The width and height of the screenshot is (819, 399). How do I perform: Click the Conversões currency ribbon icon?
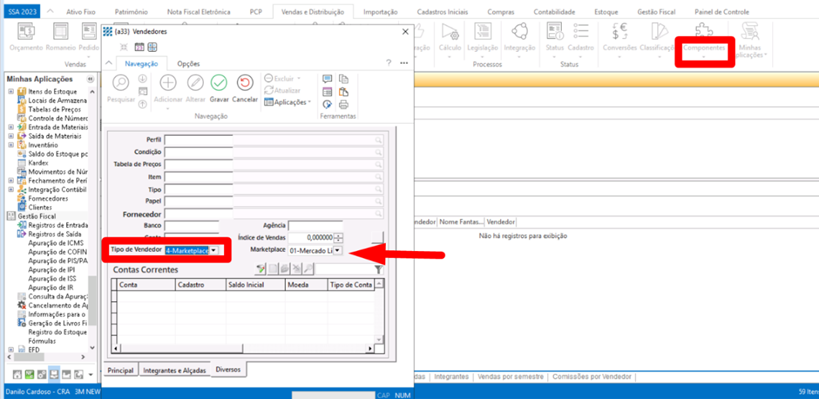[x=619, y=31]
